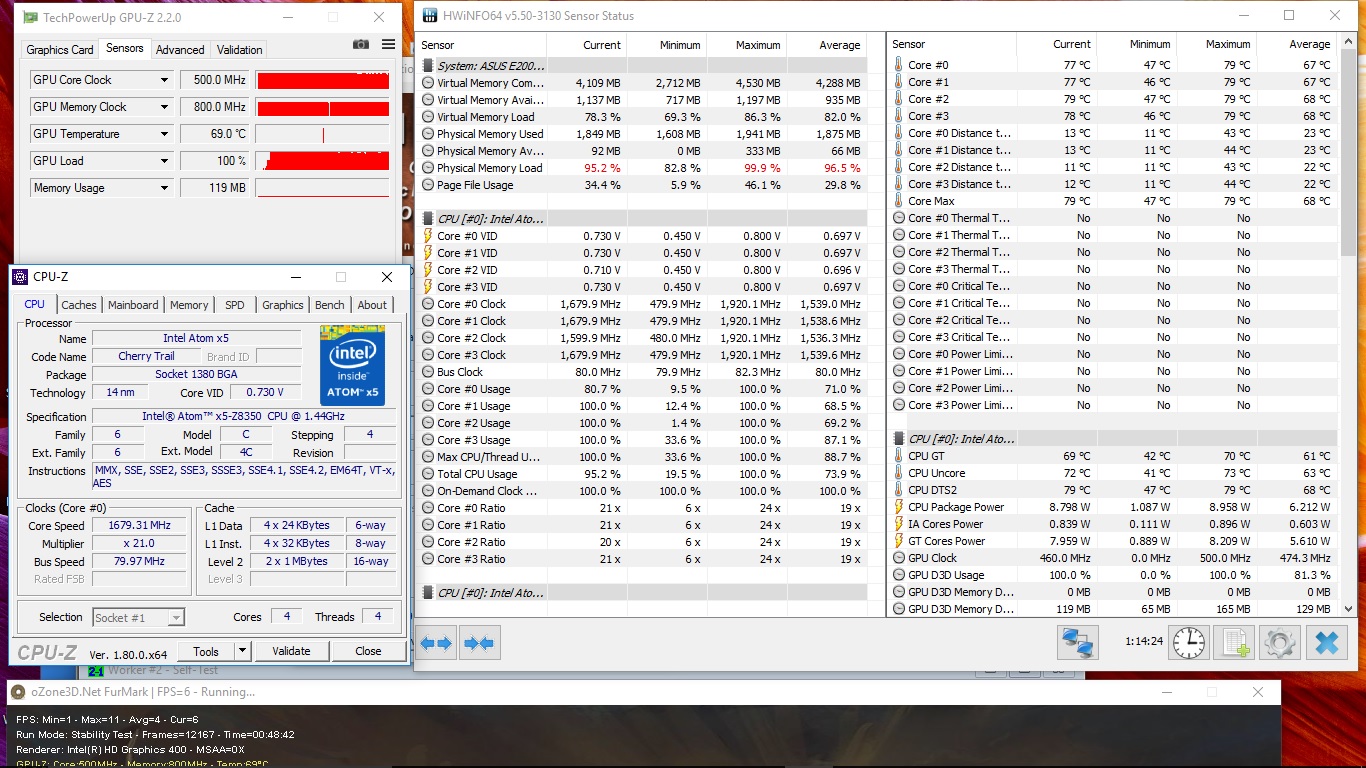Viewport: 1366px width, 768px height.
Task: Click the thermometer icon beside Core Max
Action: (x=898, y=201)
